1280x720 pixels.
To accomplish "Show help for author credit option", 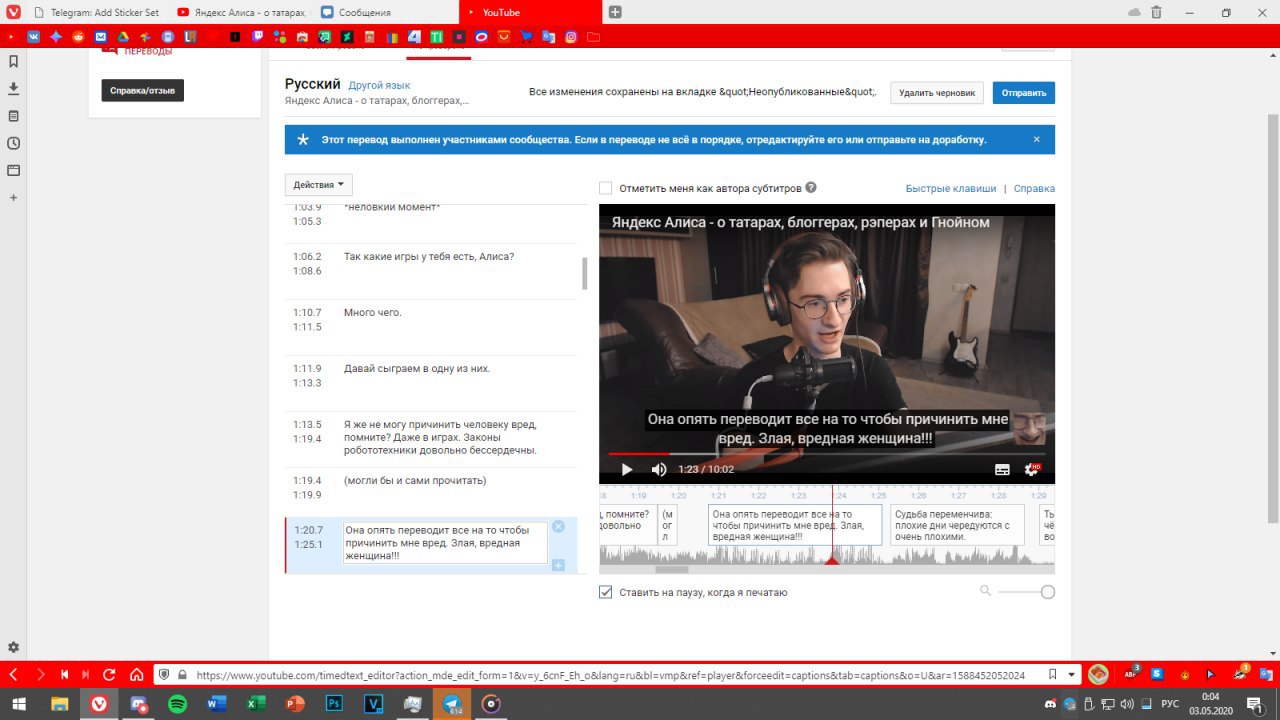I will (x=811, y=187).
